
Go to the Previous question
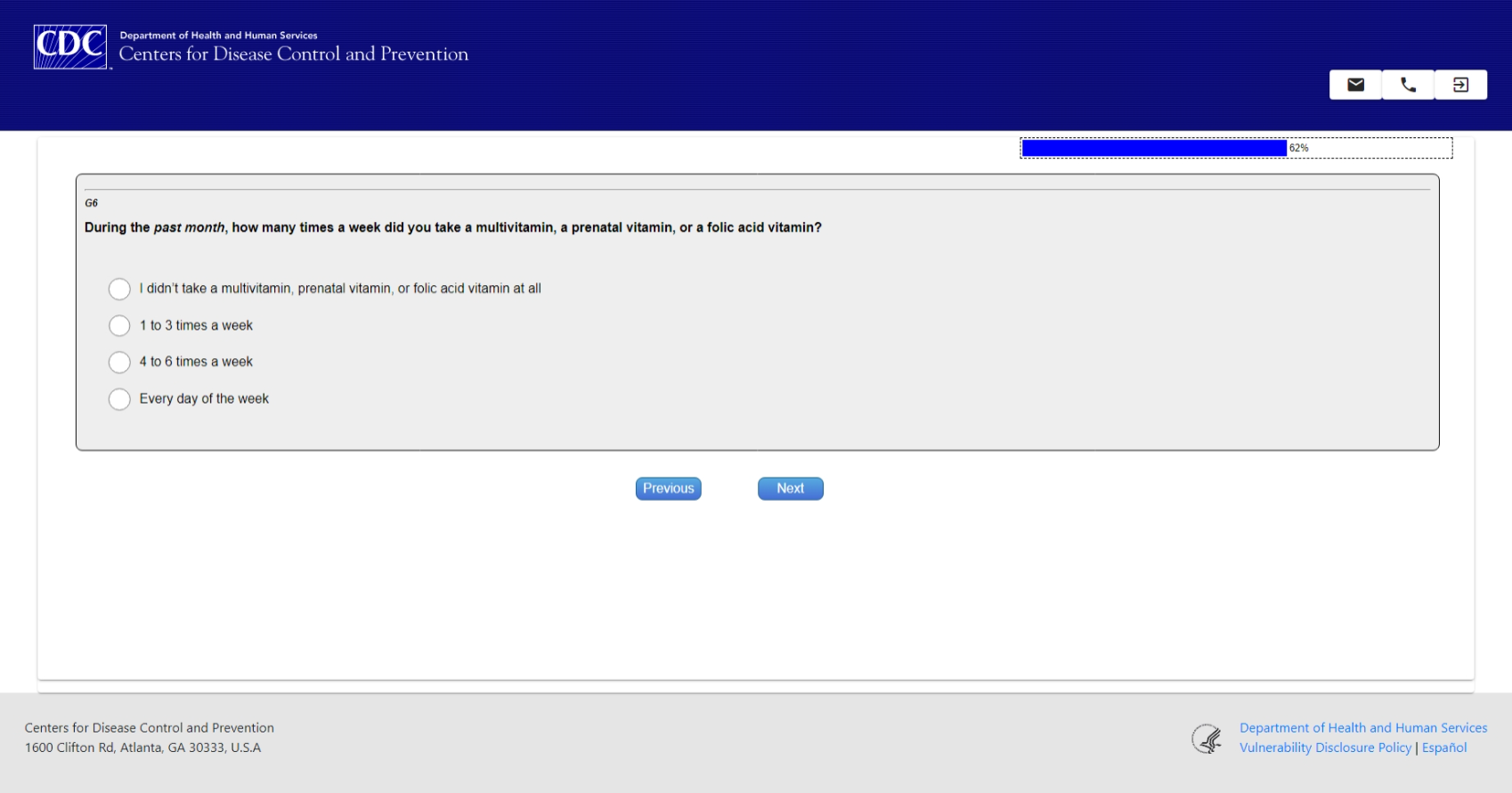click(x=668, y=488)
